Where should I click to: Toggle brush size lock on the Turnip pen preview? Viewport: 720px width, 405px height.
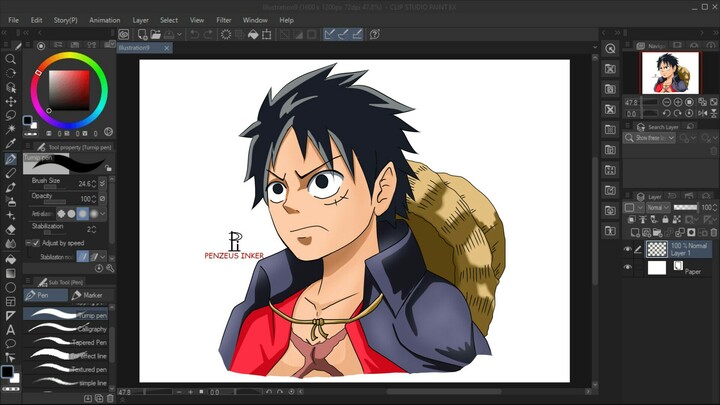pos(107,168)
